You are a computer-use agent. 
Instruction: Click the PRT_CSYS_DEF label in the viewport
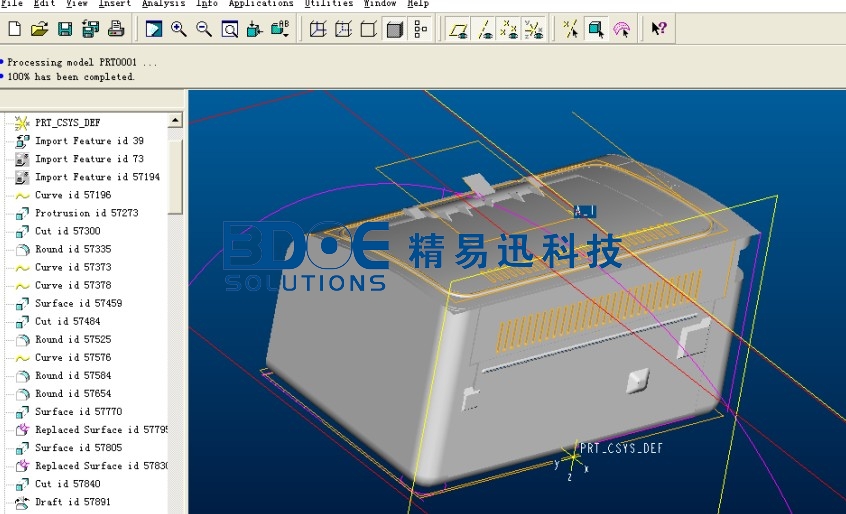pyautogui.click(x=621, y=449)
